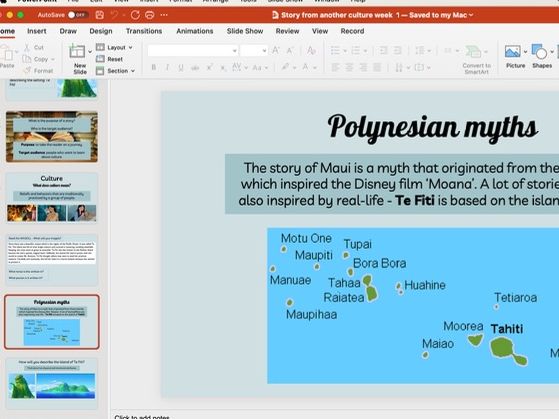Expand the Copy dropdown arrow
The image size is (559, 419).
53,60
